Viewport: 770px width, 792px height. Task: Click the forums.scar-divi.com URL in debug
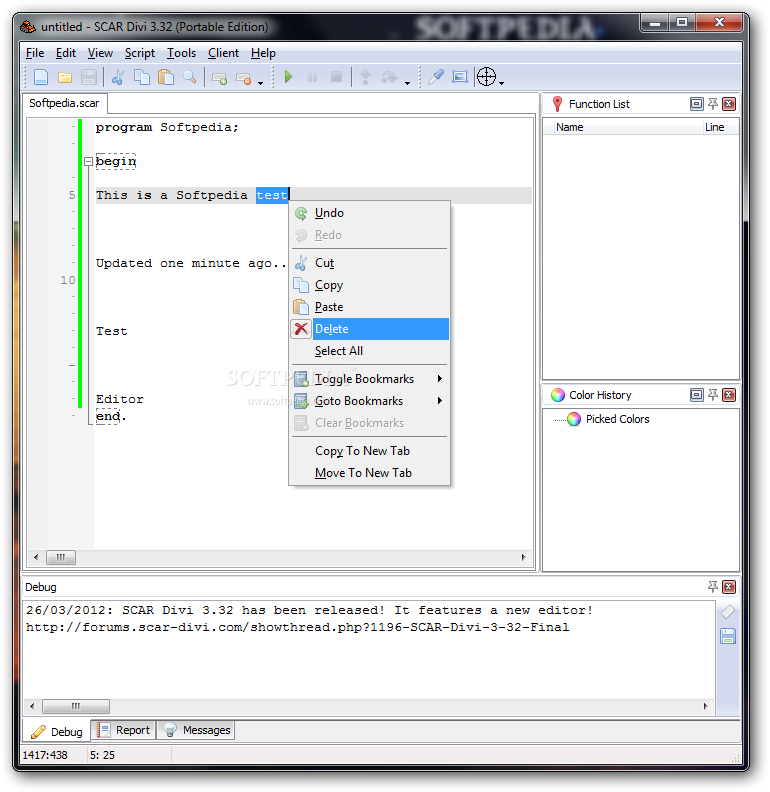[x=297, y=628]
